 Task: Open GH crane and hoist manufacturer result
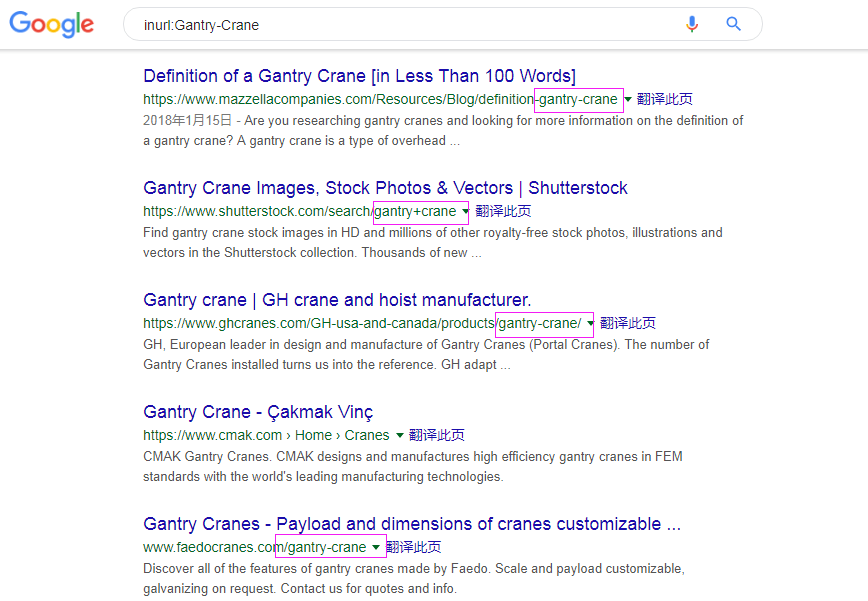click(x=337, y=300)
